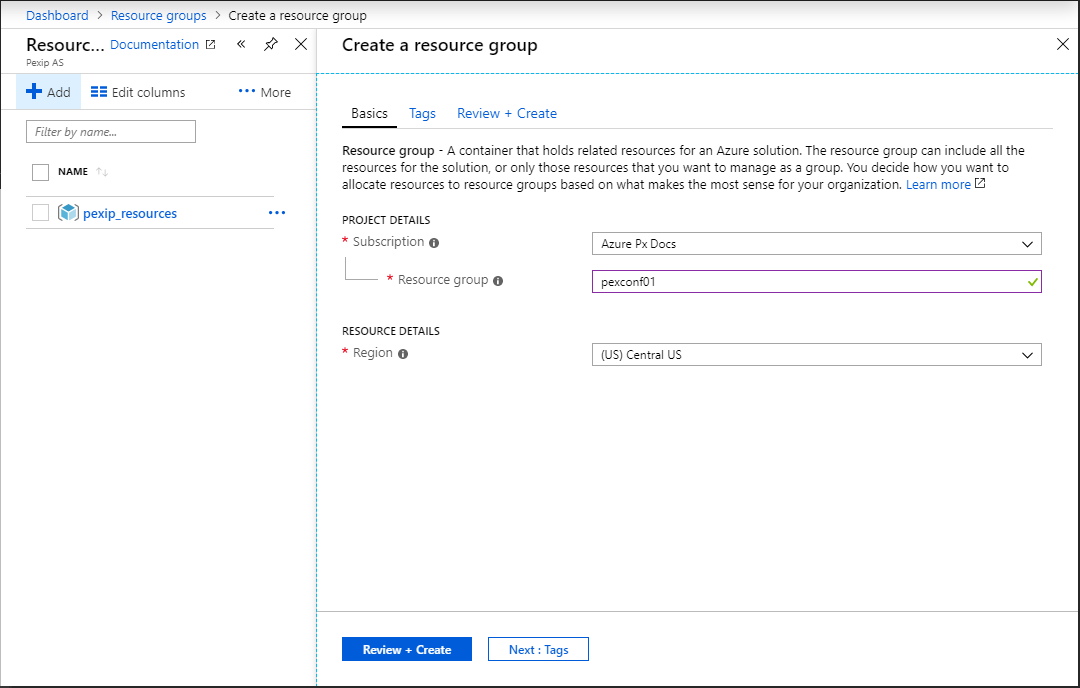Open pexip_resources row context menu dots
The height and width of the screenshot is (688, 1080).
click(x=277, y=213)
